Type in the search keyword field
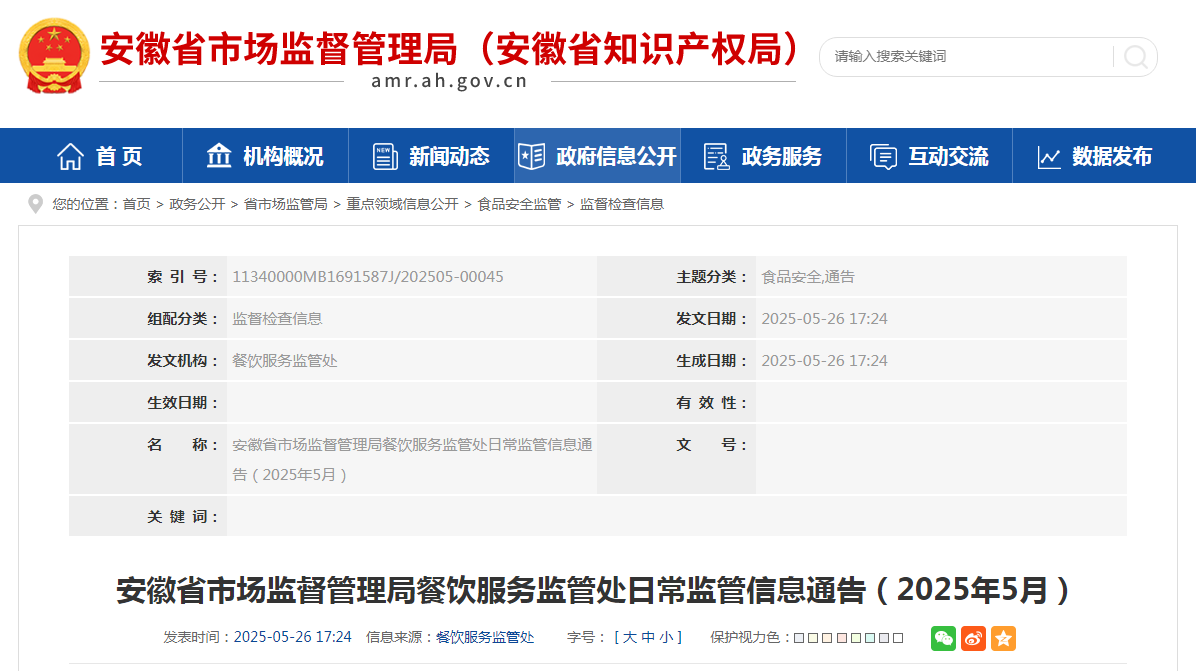This screenshot has width=1196, height=671. pyautogui.click(x=965, y=57)
